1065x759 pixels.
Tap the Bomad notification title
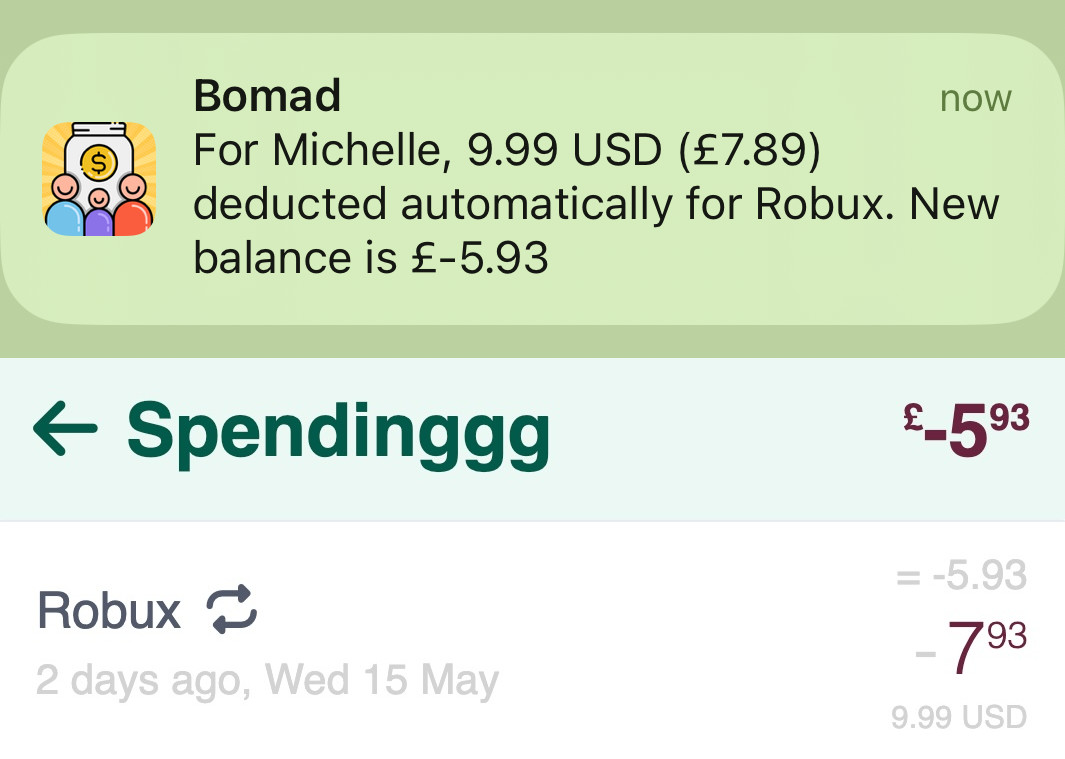267,95
